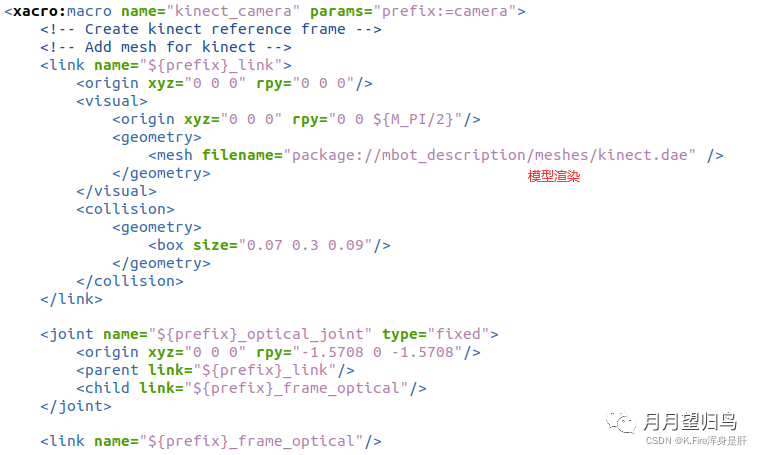Click the WeChat logo icon in watermark

tap(624, 423)
